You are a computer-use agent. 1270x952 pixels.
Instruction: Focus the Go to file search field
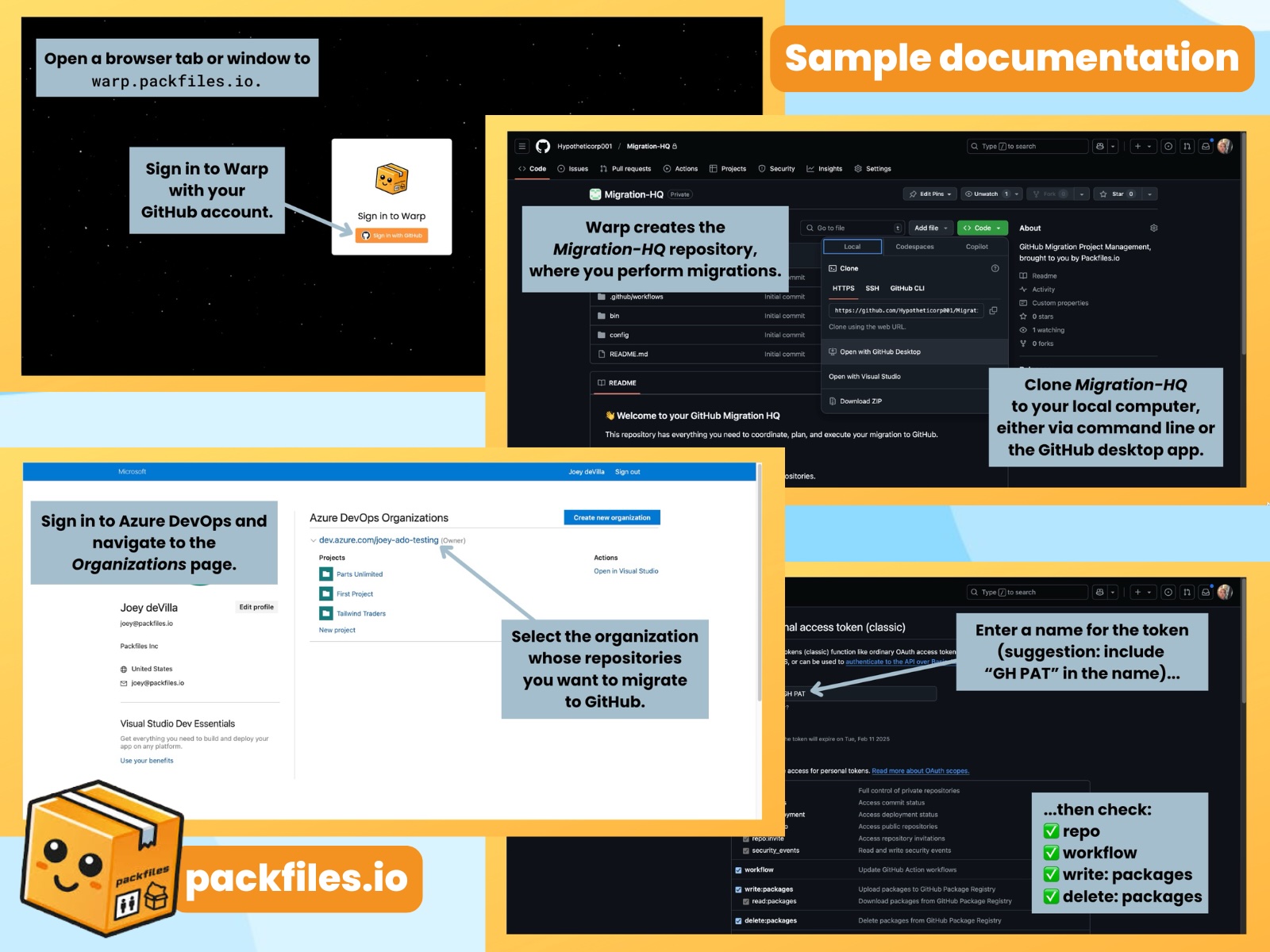pos(852,228)
